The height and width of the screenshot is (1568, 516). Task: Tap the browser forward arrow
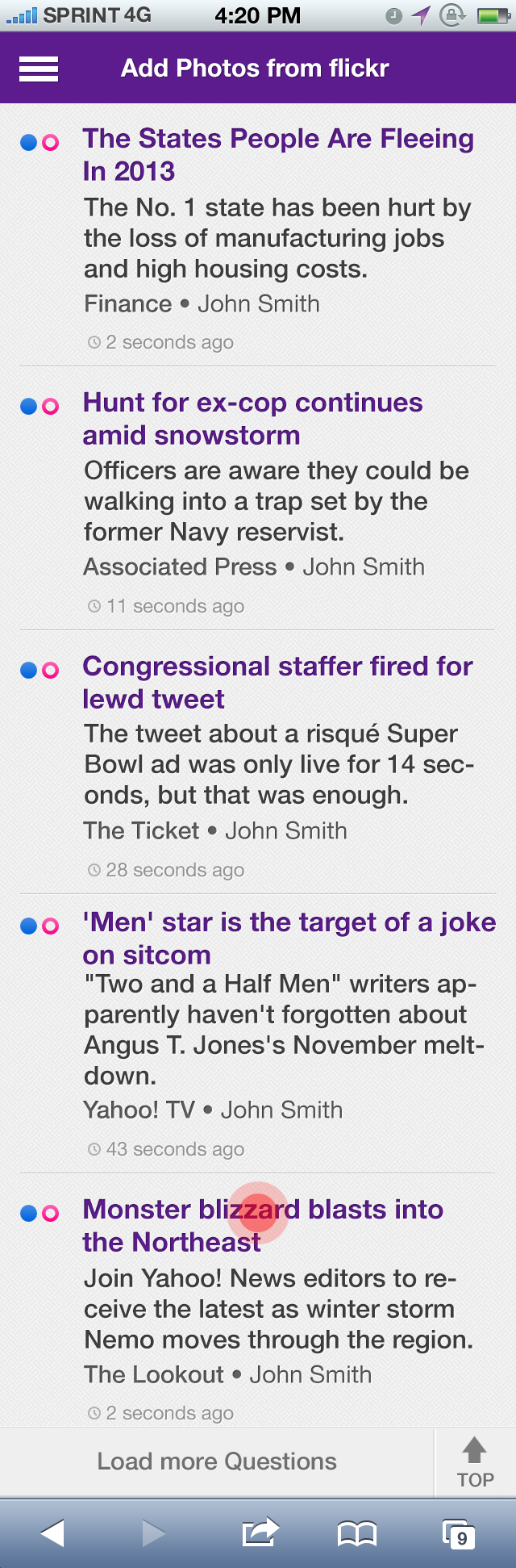(x=154, y=1532)
